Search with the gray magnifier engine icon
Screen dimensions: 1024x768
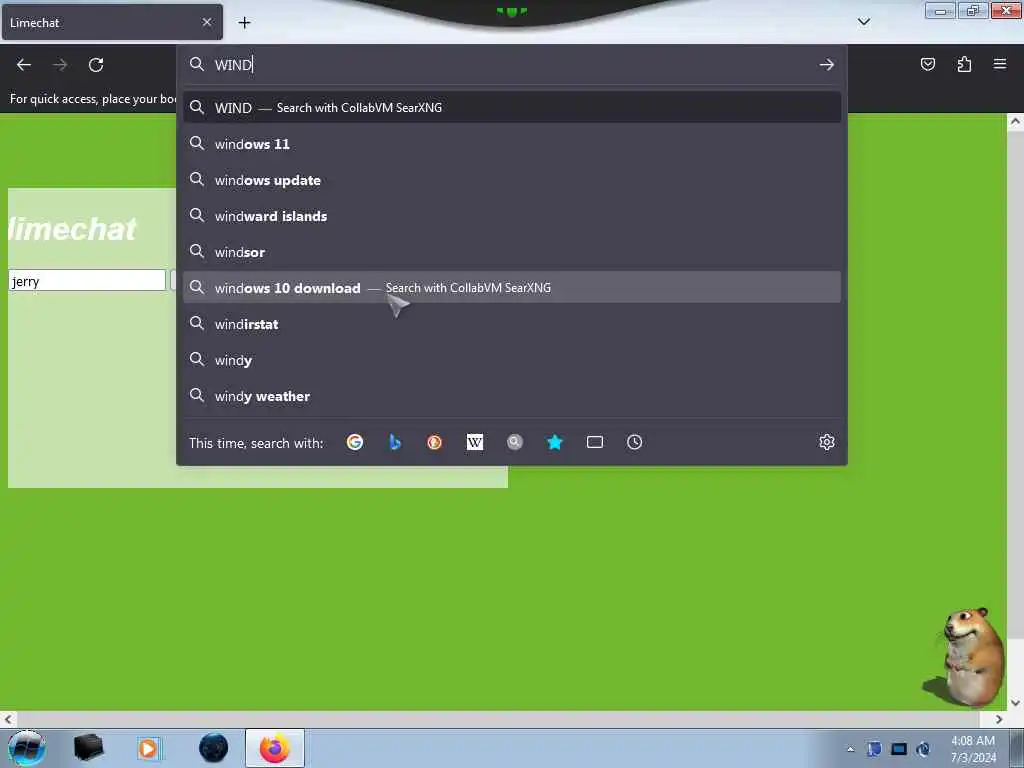[x=515, y=442]
